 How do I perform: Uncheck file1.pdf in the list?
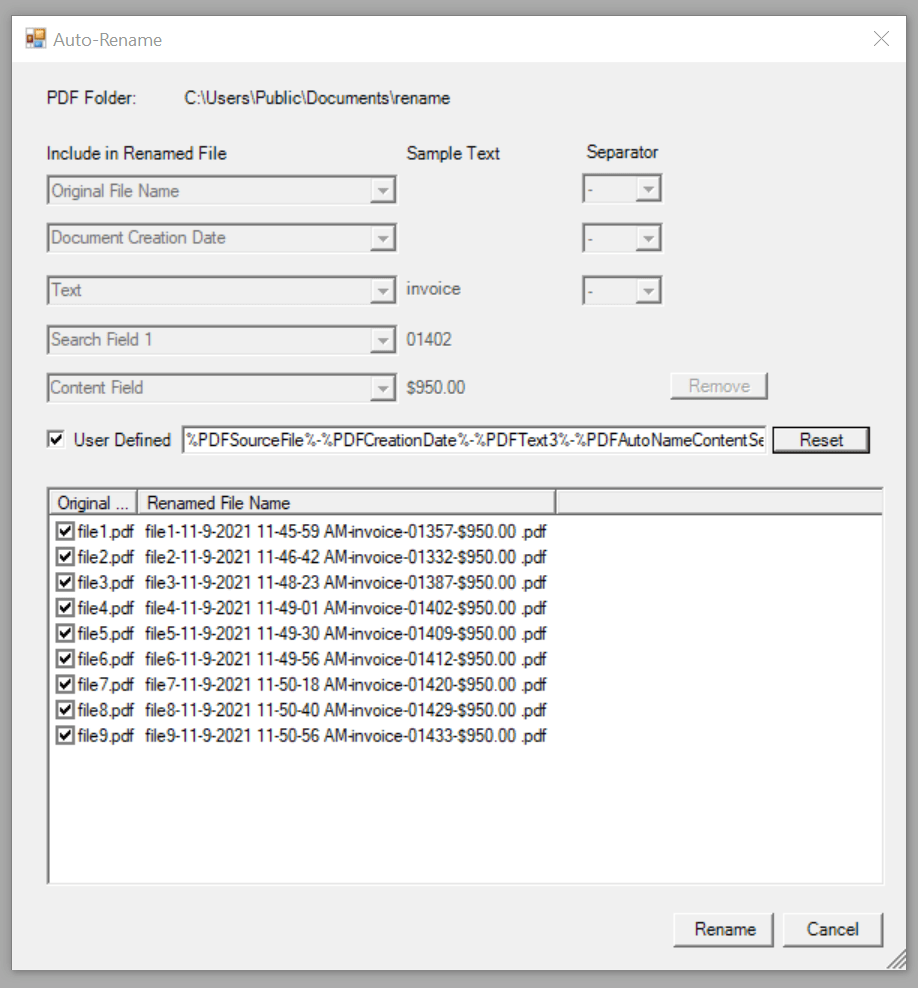(x=65, y=531)
